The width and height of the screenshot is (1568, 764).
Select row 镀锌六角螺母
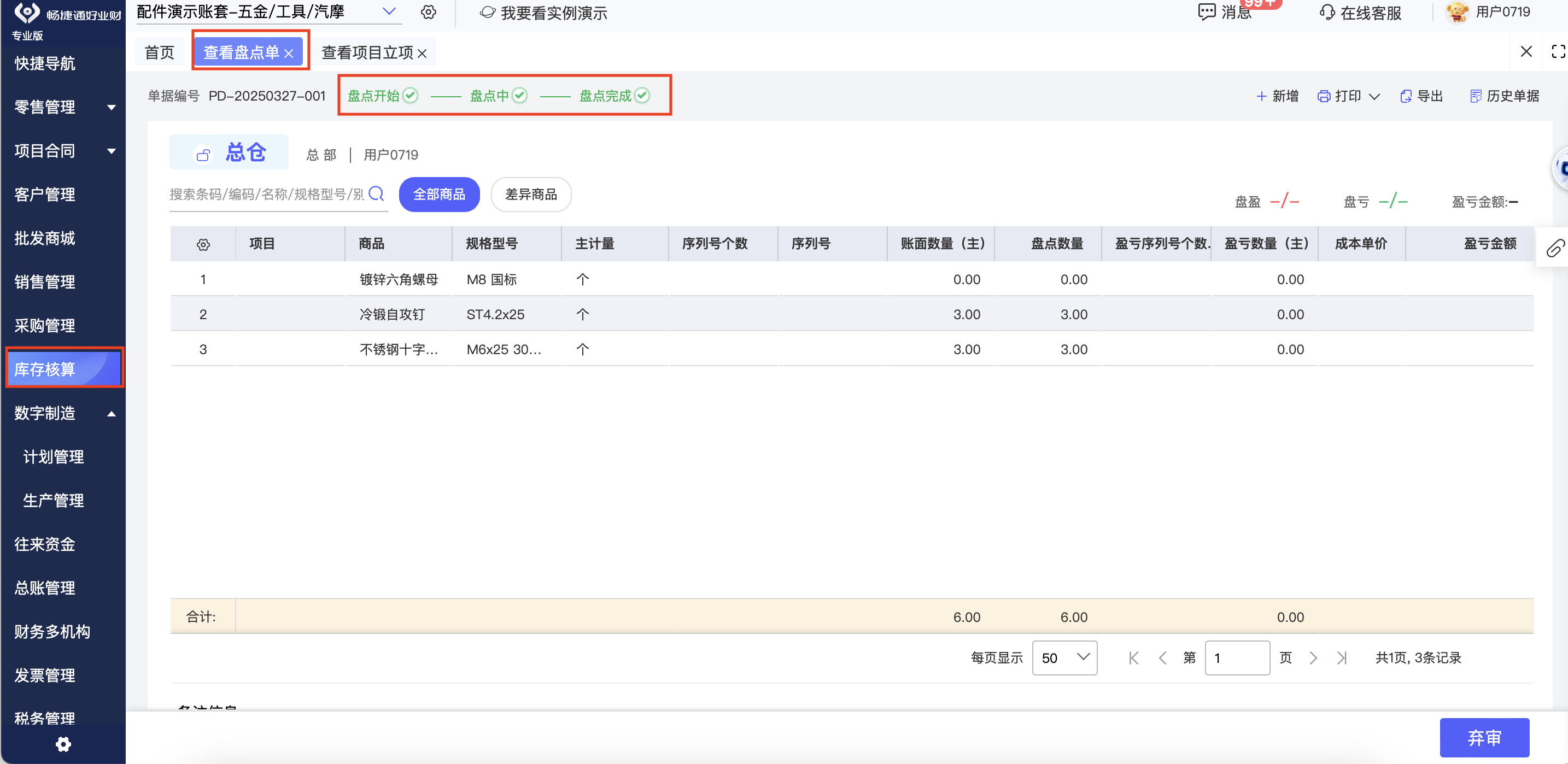point(852,279)
